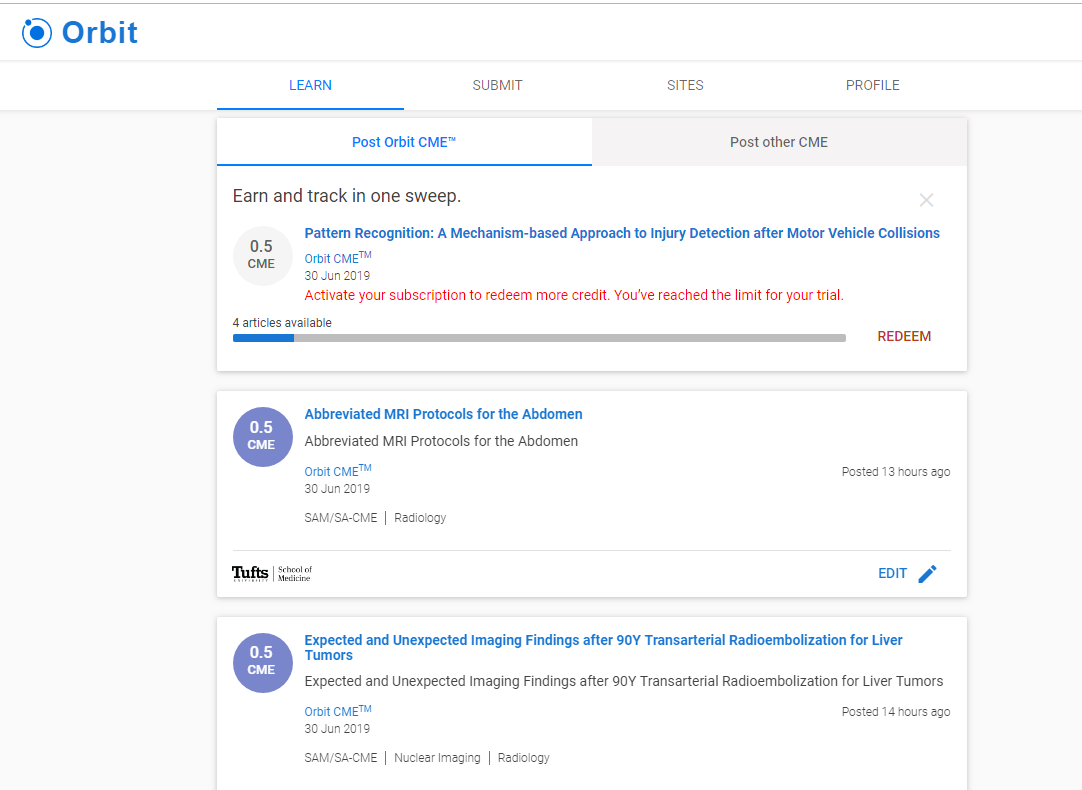1082x790 pixels.
Task: Switch to the SUBMIT tab
Action: click(x=498, y=86)
